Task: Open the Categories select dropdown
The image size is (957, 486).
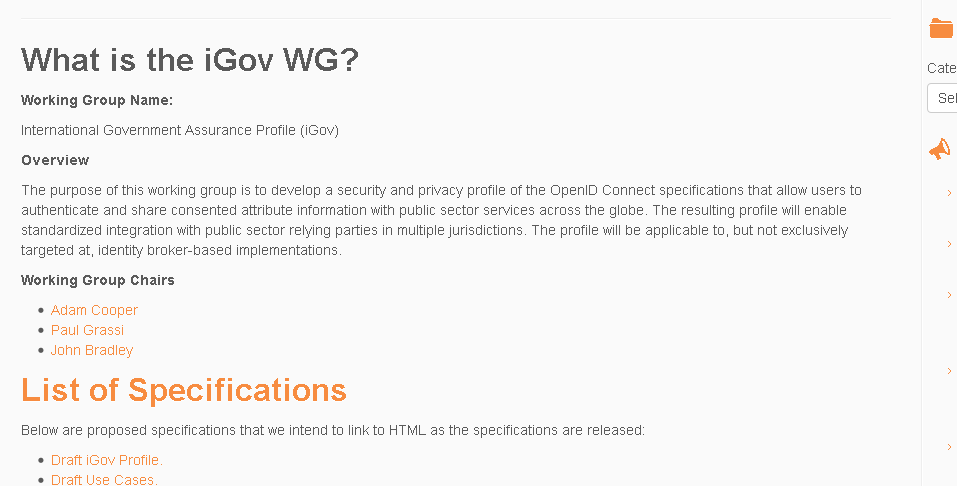Action: point(943,98)
